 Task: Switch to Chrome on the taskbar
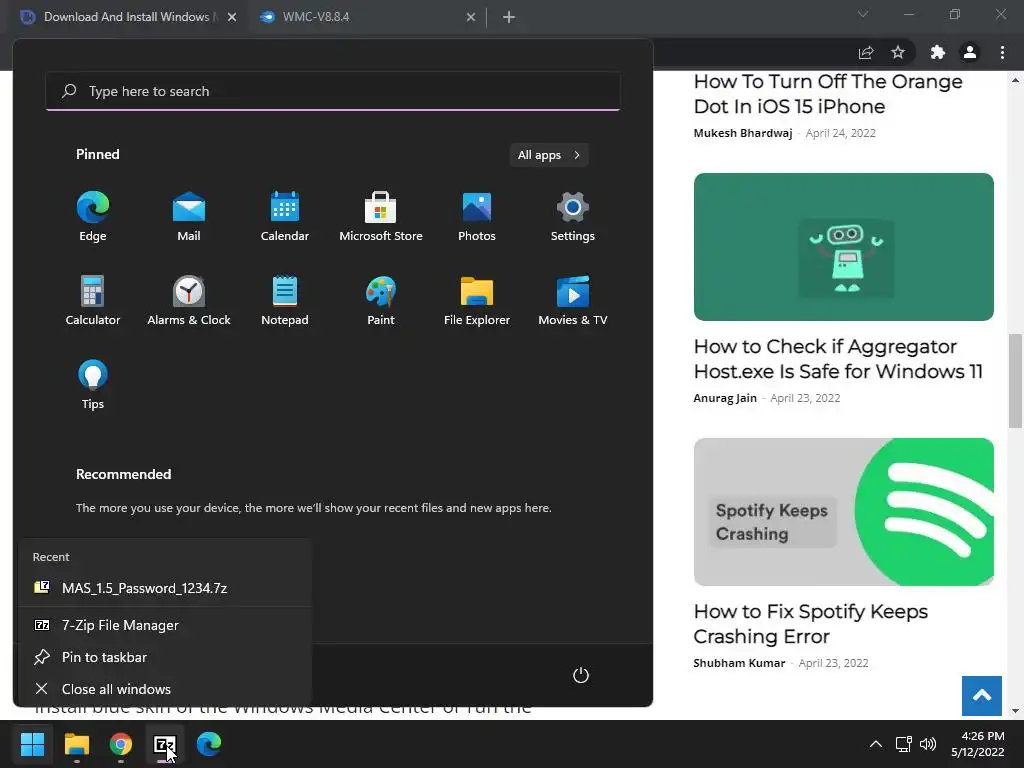[x=121, y=744]
